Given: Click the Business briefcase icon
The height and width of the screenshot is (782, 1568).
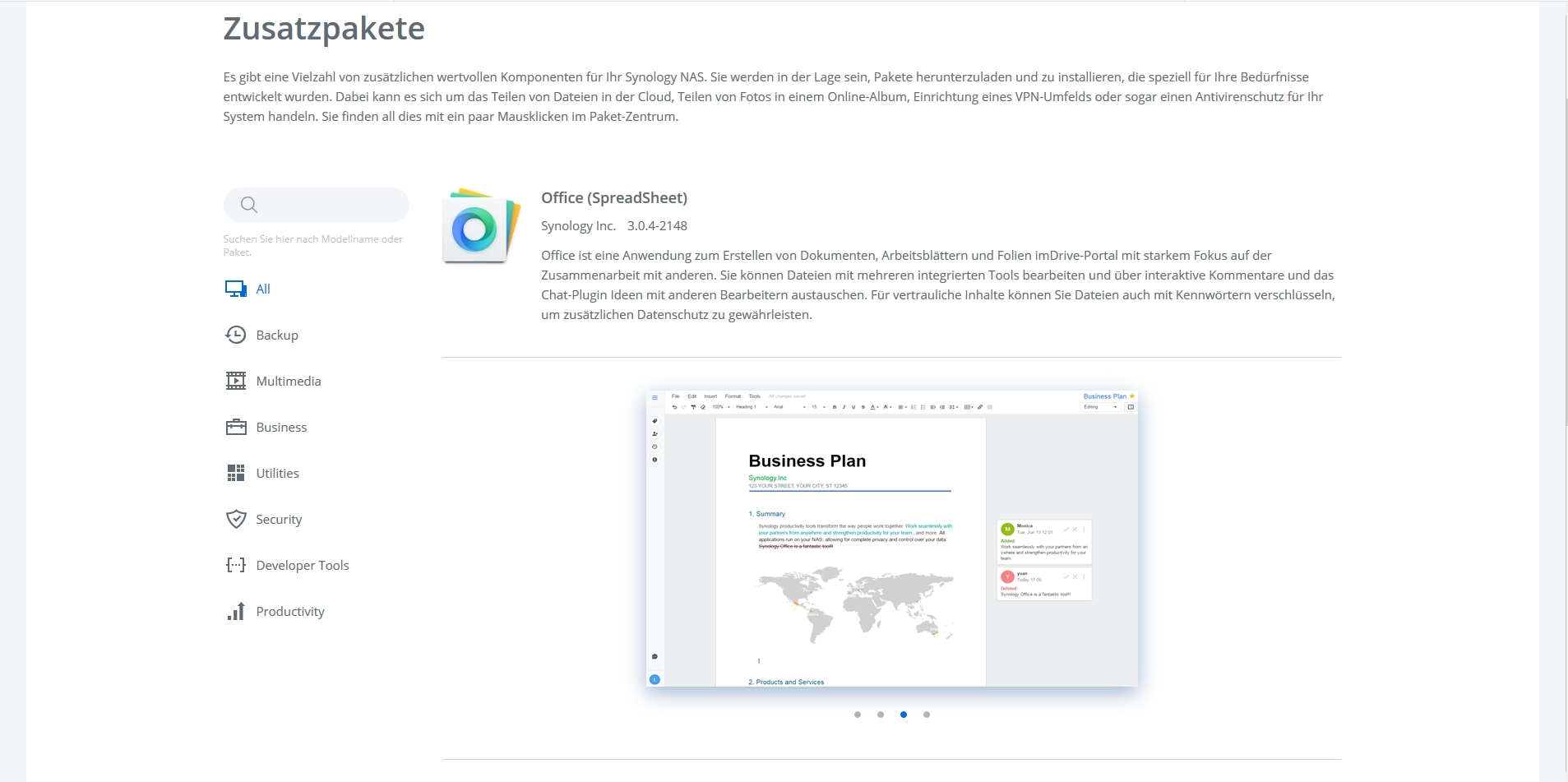Looking at the screenshot, I should click(236, 427).
